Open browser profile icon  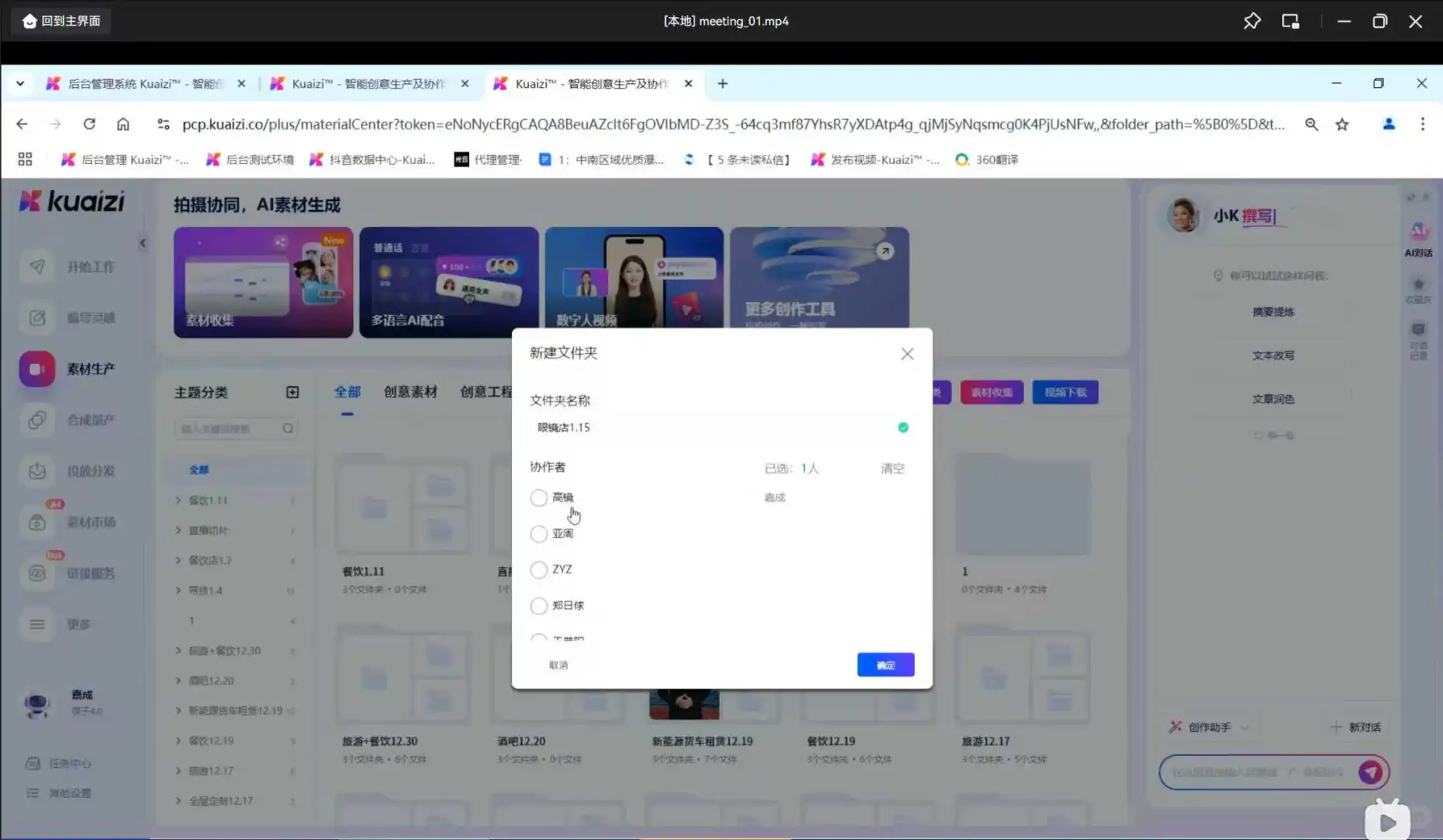click(x=1389, y=124)
